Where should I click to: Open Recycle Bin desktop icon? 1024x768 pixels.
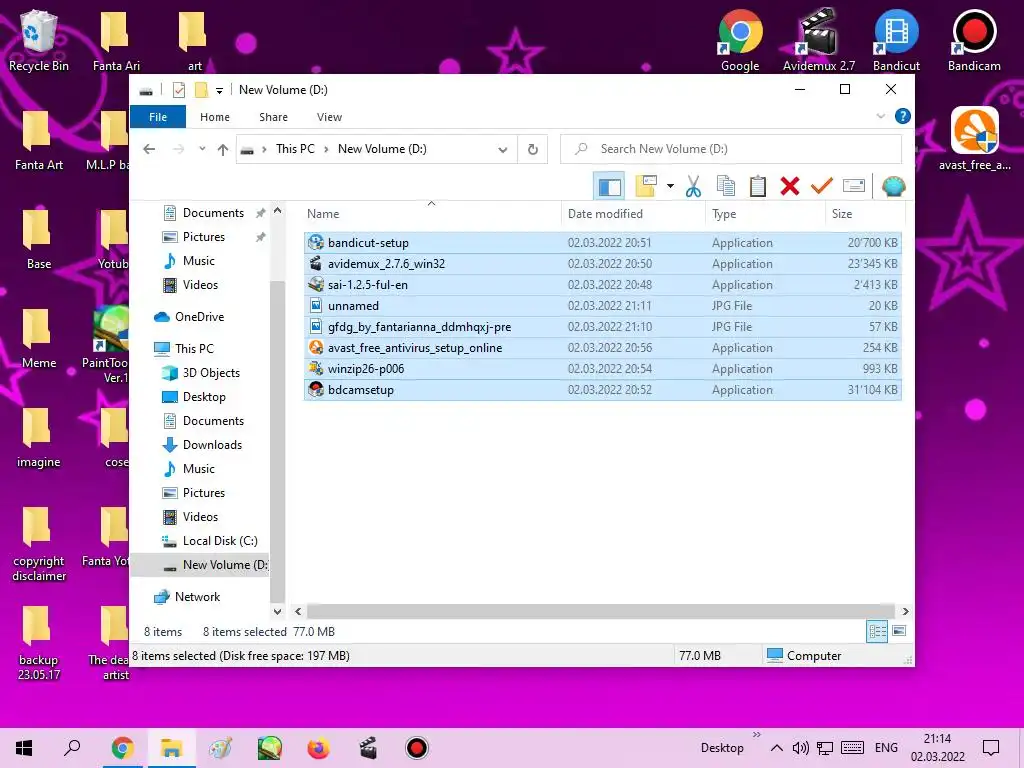[39, 41]
